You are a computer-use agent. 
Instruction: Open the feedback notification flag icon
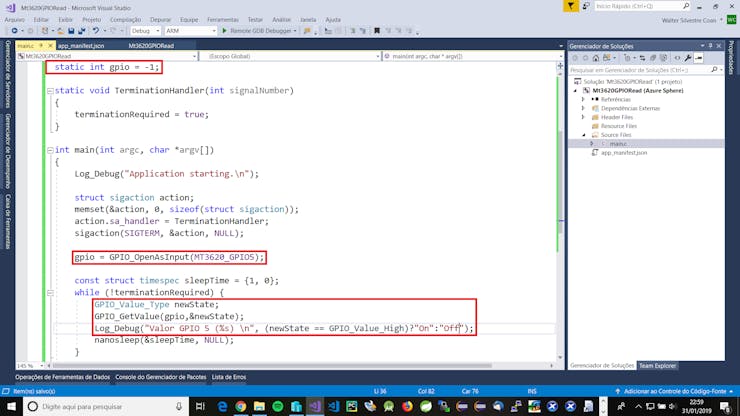pyautogui.click(x=571, y=6)
